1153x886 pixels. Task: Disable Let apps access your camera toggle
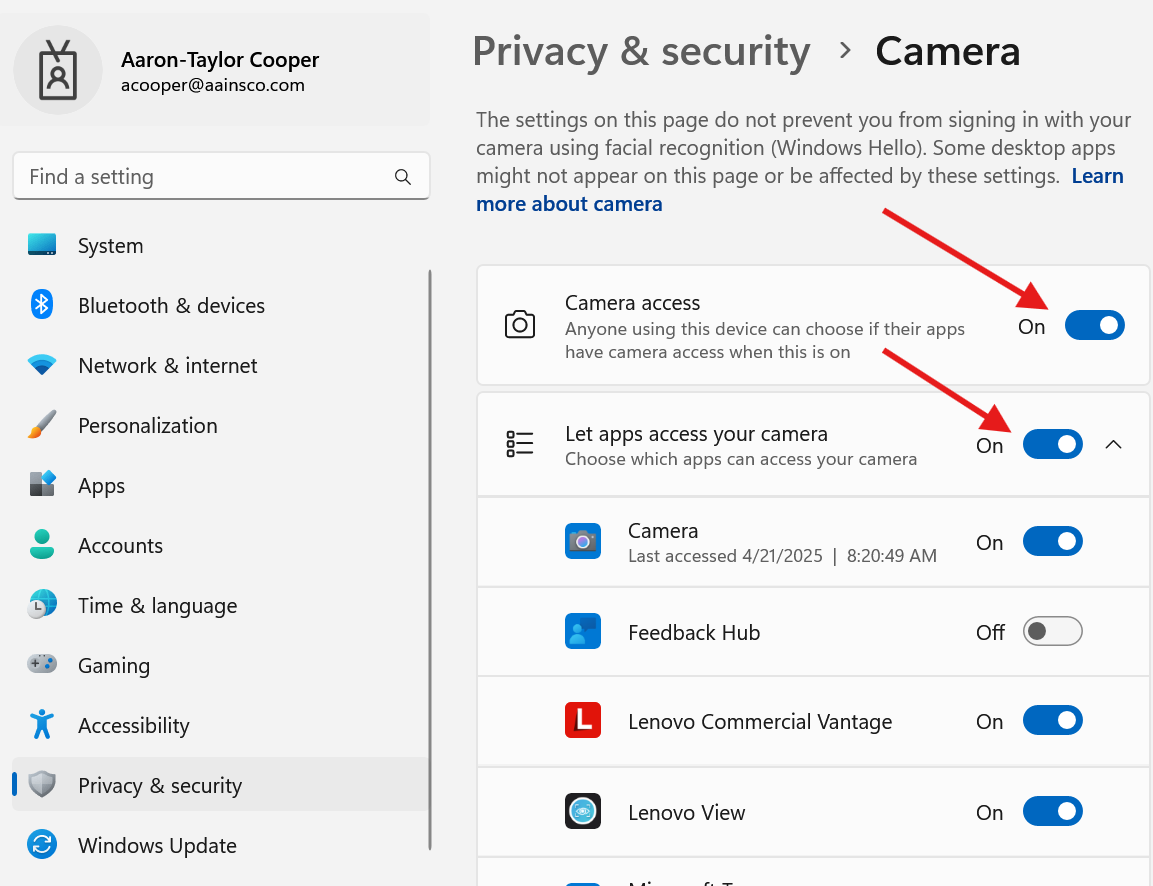coord(1052,445)
